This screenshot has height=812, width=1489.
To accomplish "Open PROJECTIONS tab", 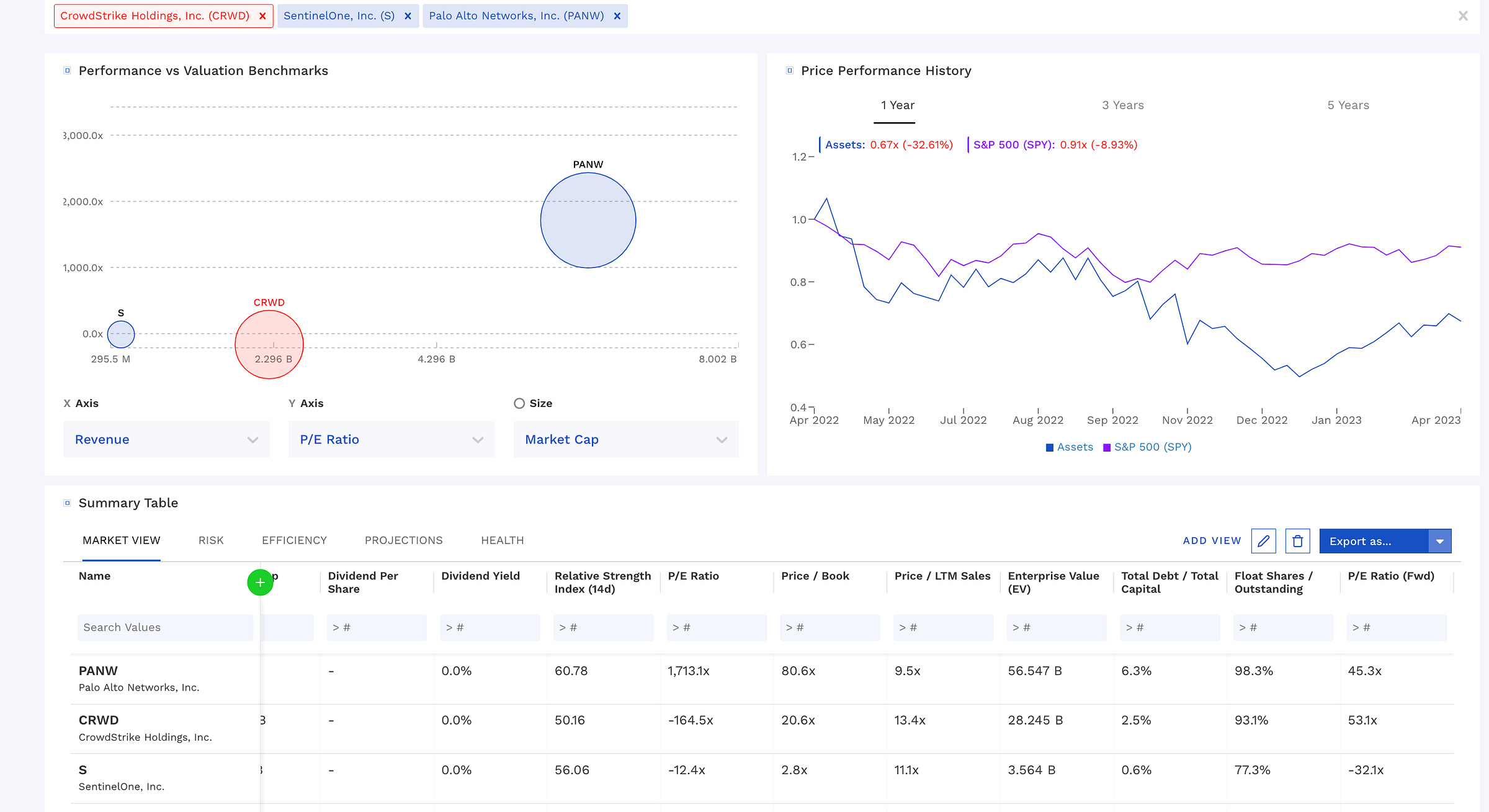I will pos(404,541).
